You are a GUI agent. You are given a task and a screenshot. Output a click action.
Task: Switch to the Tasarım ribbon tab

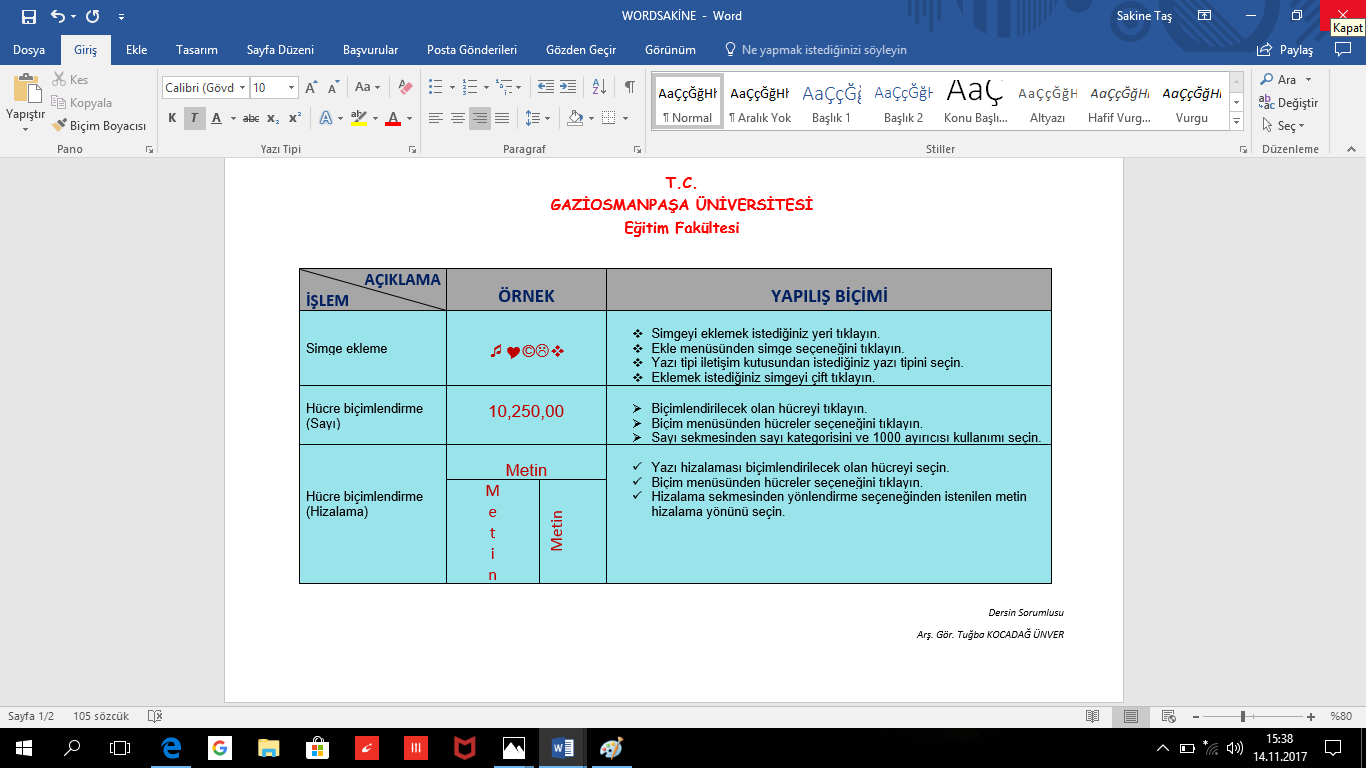[x=197, y=50]
